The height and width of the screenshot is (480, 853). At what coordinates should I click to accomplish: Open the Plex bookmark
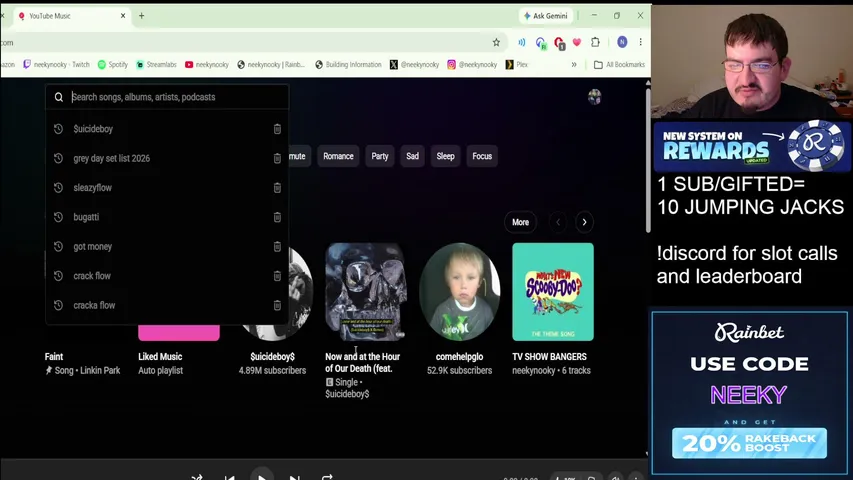click(x=517, y=64)
